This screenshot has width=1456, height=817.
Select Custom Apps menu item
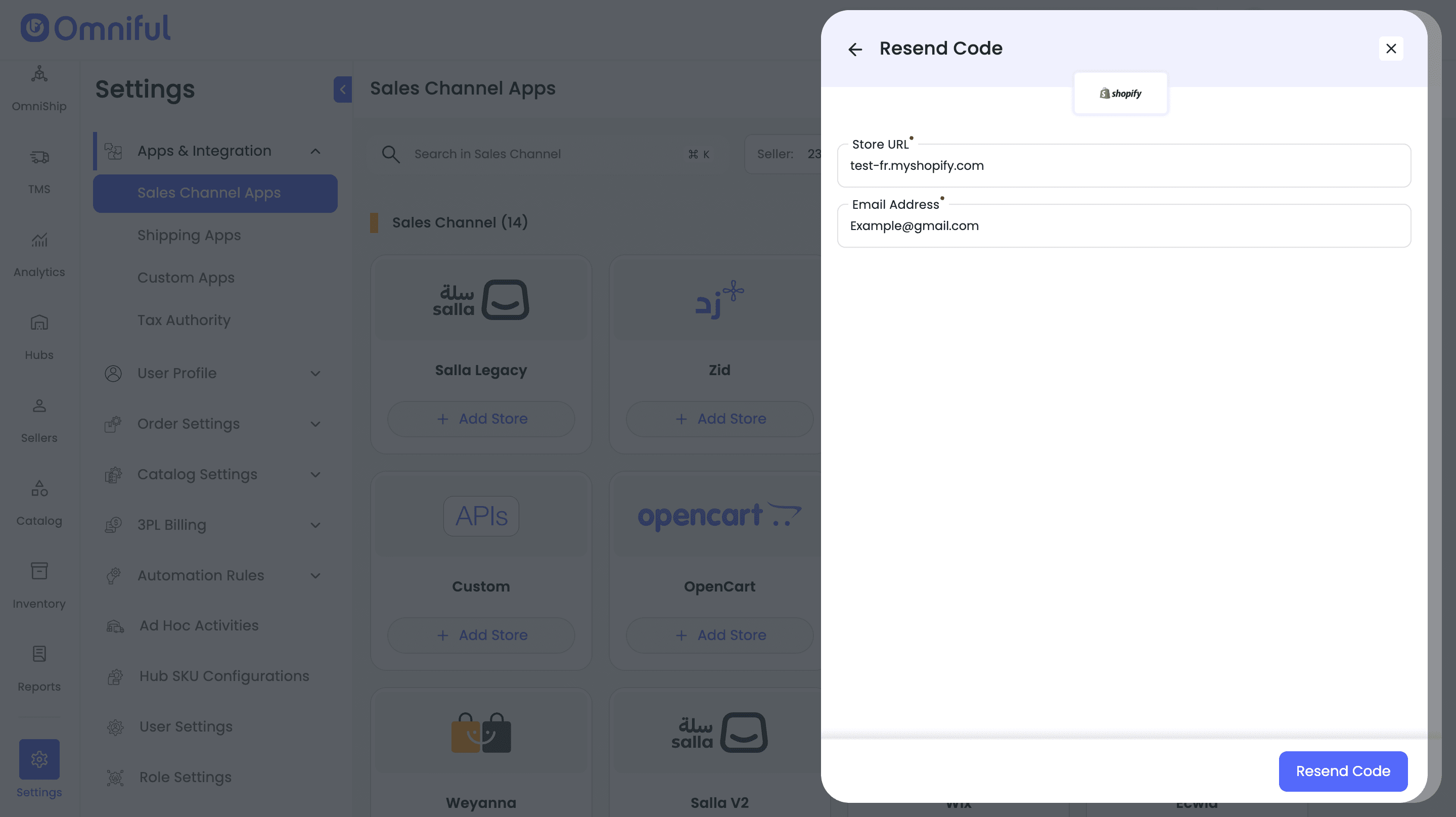click(186, 278)
